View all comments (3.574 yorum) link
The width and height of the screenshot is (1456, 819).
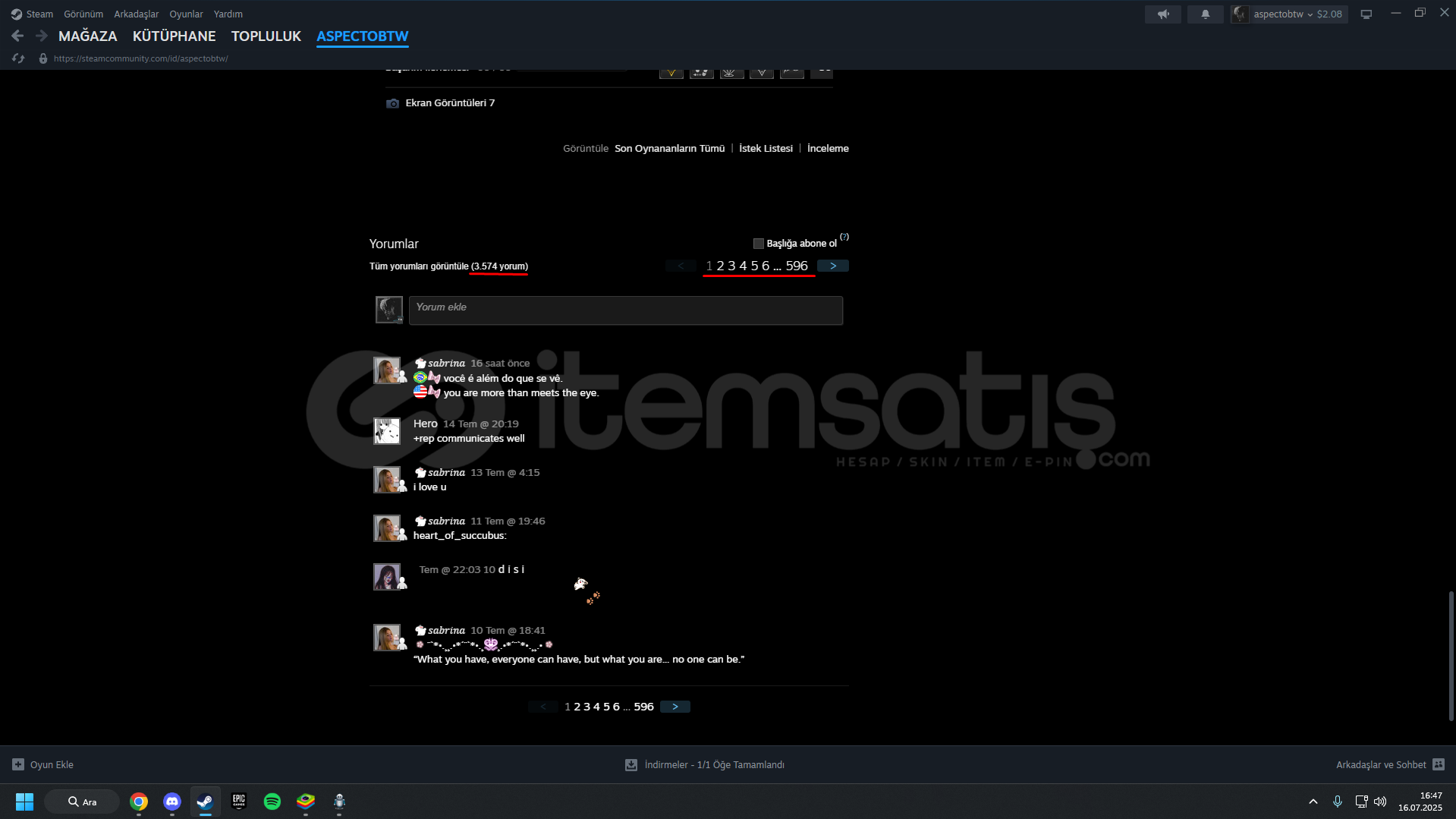(448, 266)
